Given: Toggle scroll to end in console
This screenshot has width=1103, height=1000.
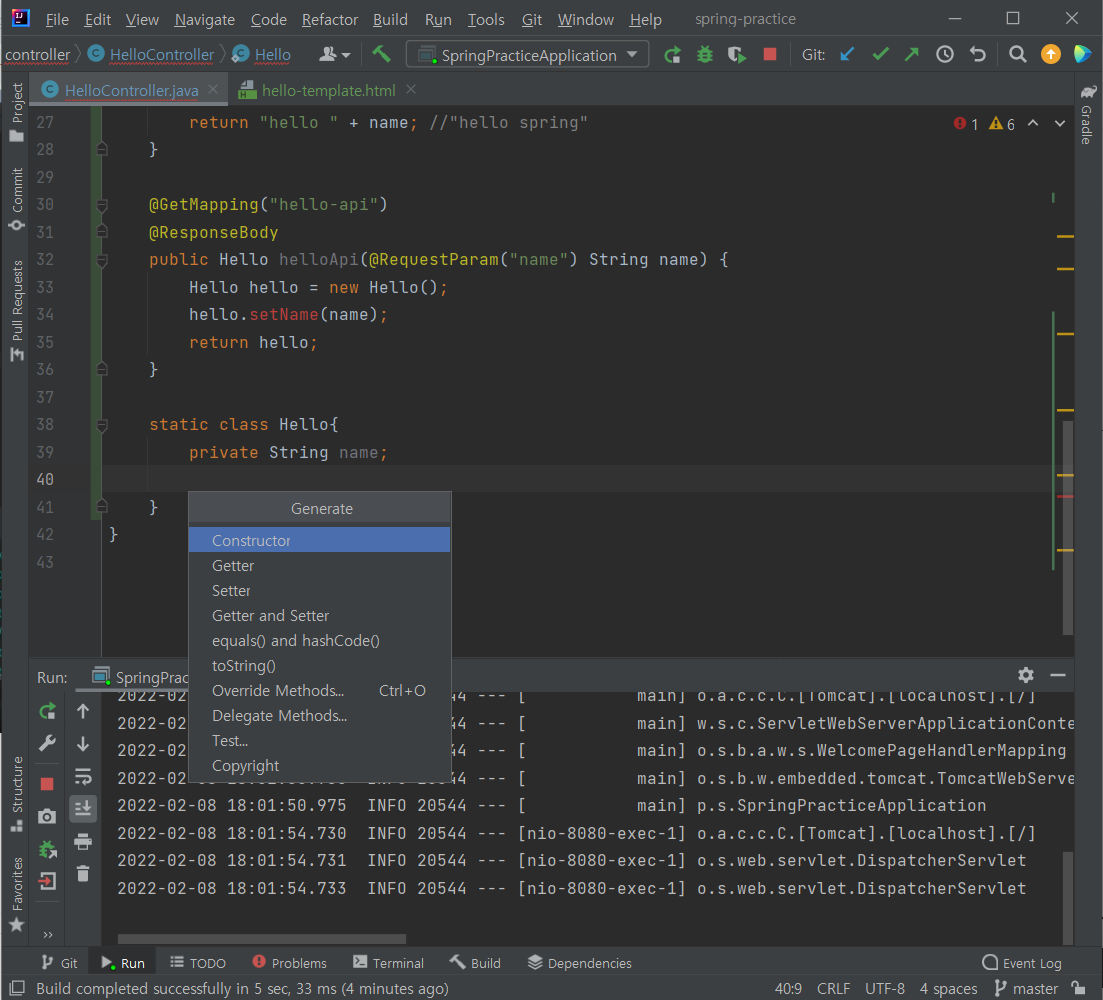Looking at the screenshot, I should (x=83, y=809).
